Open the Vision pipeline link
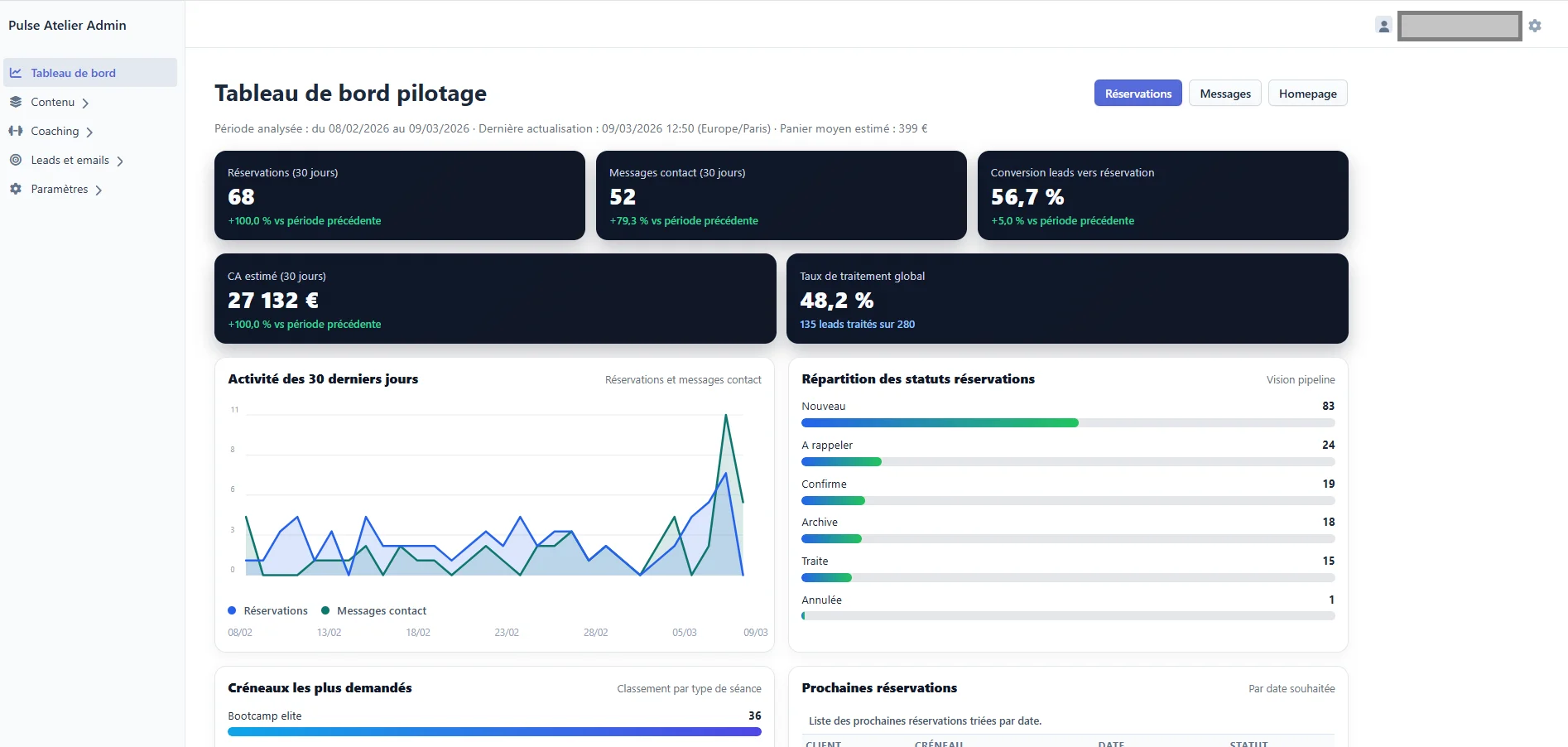Viewport: 1568px width, 747px height. 1300,379
